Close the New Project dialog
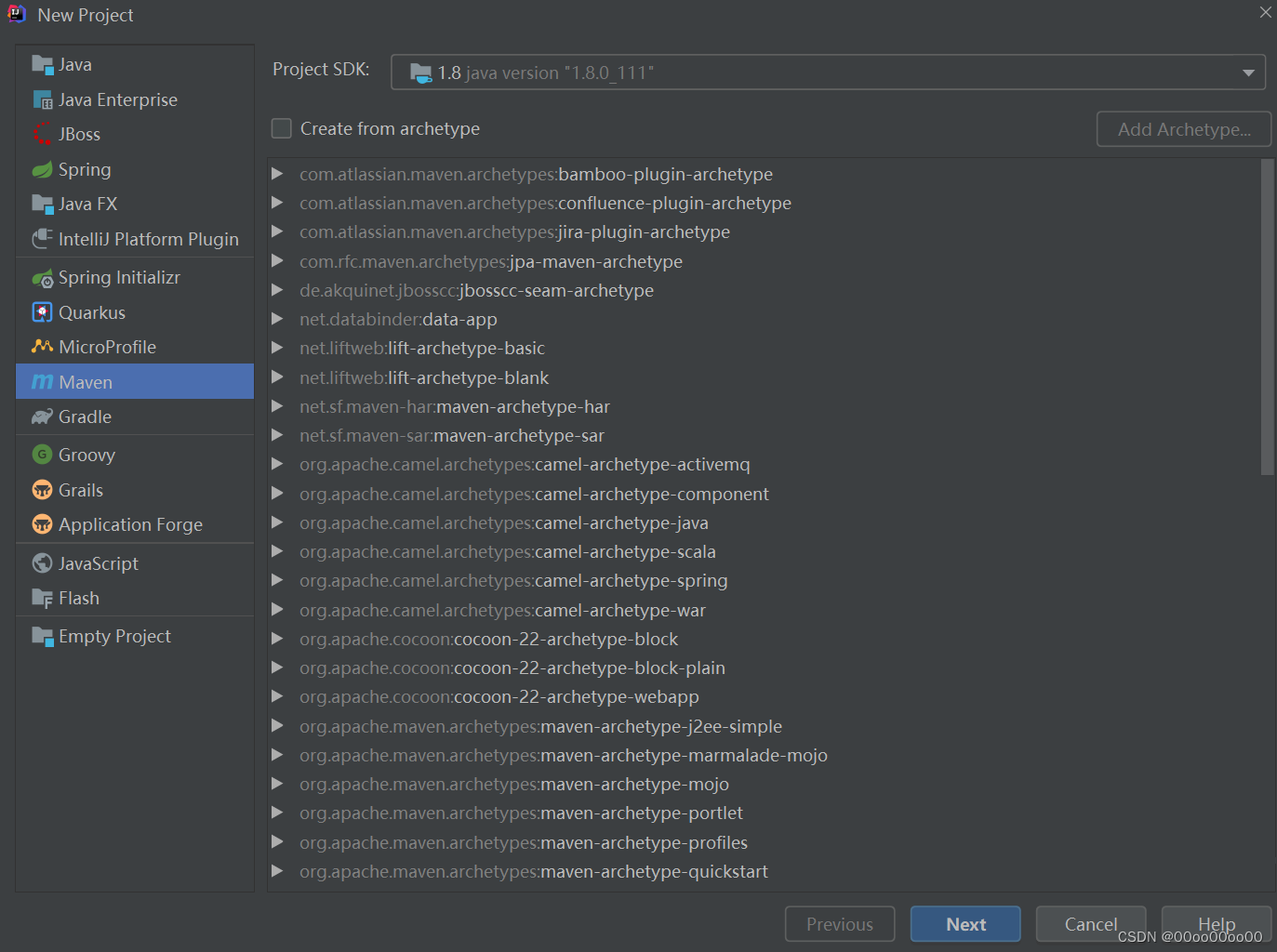Image resolution: width=1277 pixels, height=952 pixels. (1265, 12)
